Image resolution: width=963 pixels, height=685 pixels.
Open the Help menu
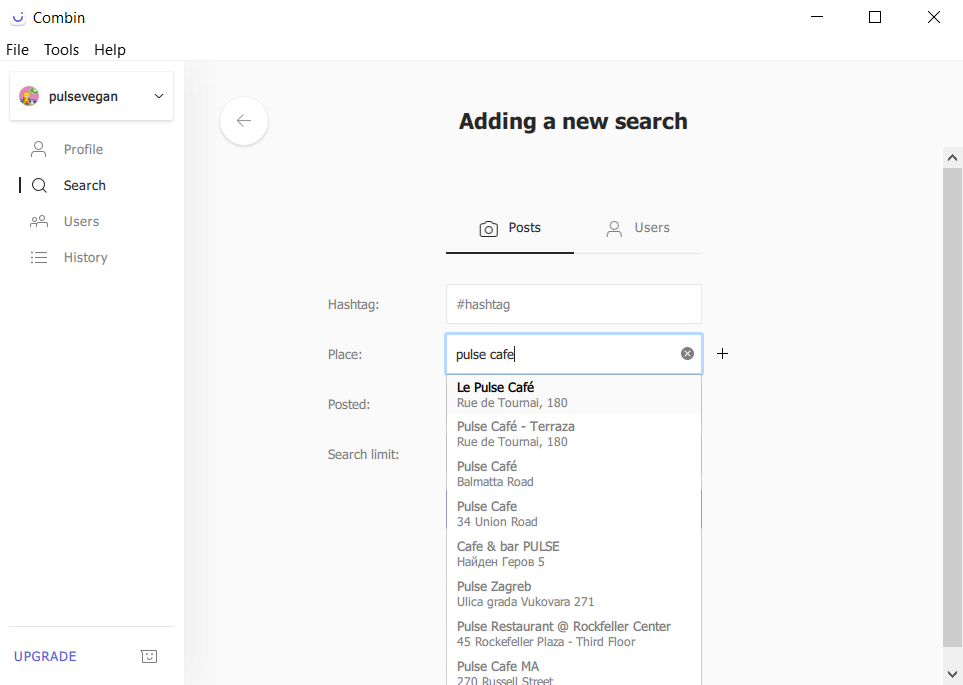(x=110, y=50)
